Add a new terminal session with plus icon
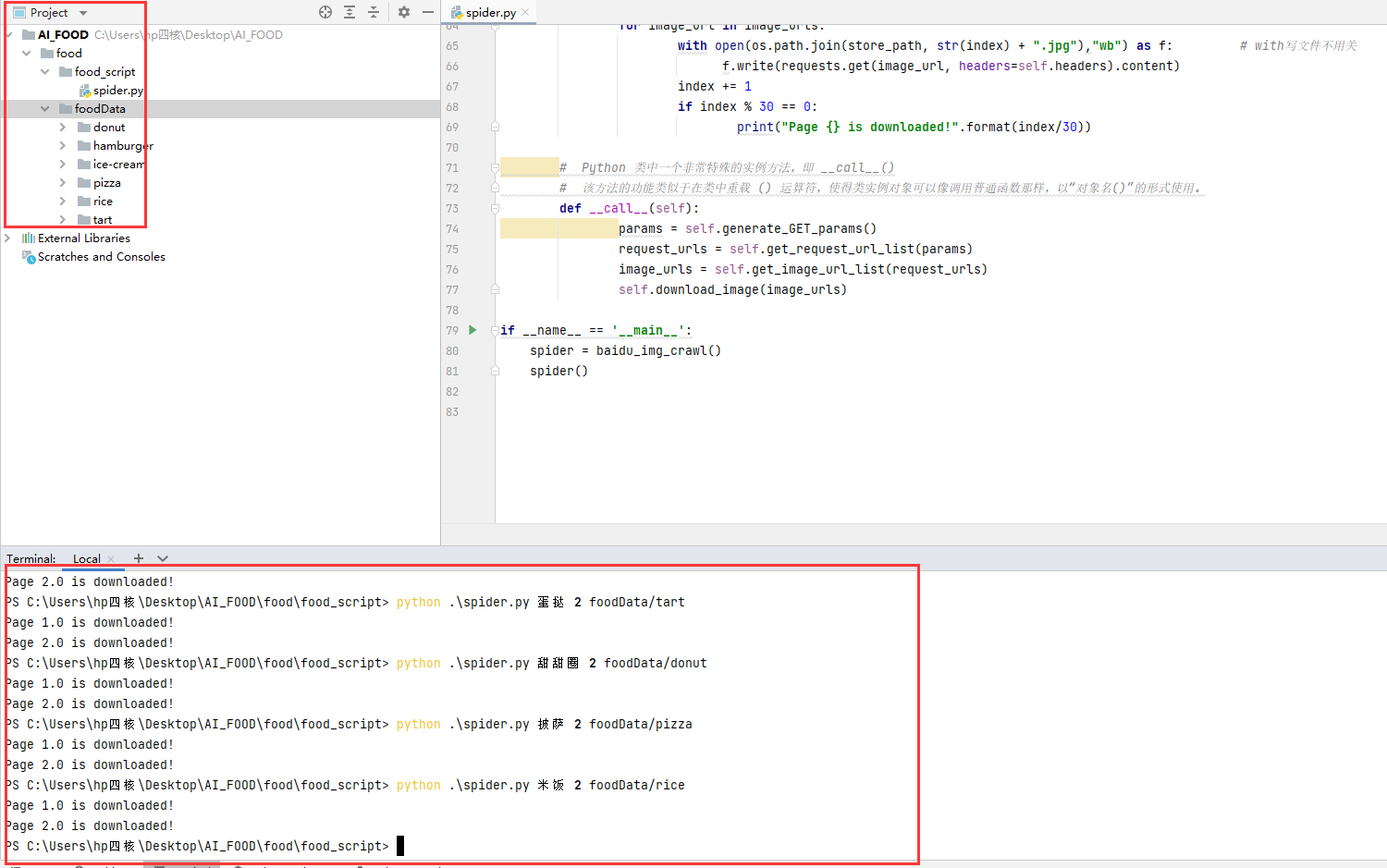 139,558
